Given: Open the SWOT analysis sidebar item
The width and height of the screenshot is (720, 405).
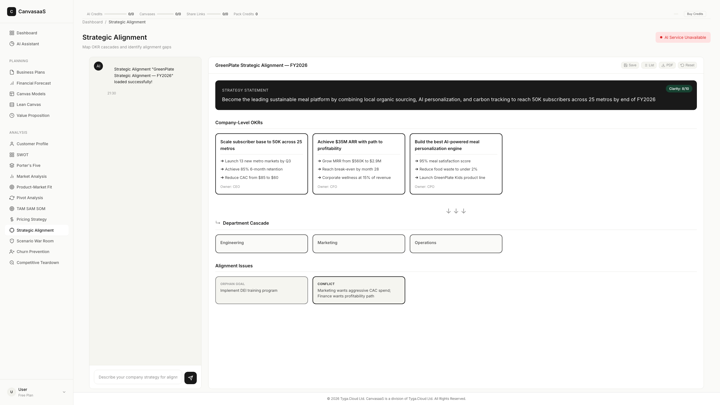Looking at the screenshot, I should (22, 155).
